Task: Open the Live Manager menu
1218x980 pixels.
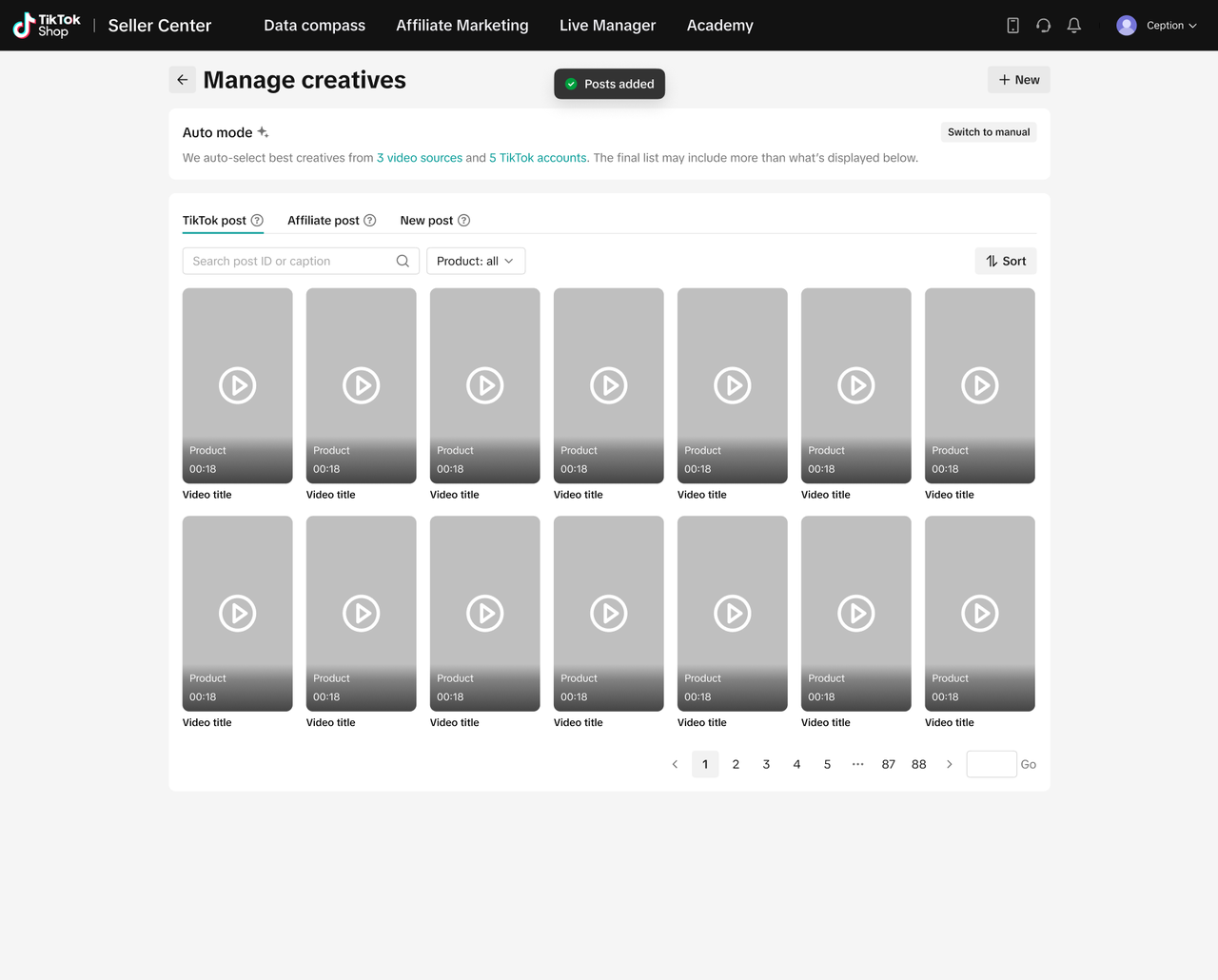Action: coord(607,26)
